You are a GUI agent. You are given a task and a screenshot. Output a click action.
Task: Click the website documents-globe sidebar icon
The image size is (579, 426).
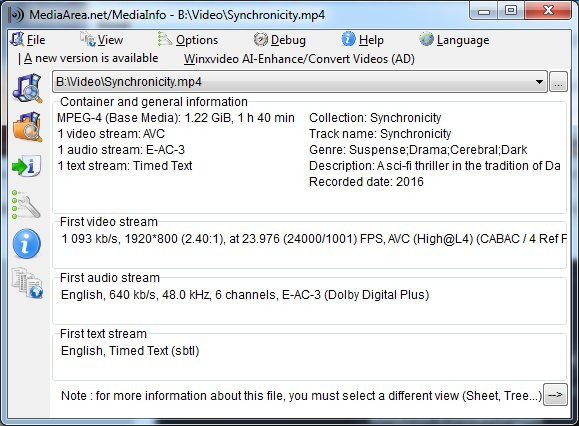(x=28, y=283)
